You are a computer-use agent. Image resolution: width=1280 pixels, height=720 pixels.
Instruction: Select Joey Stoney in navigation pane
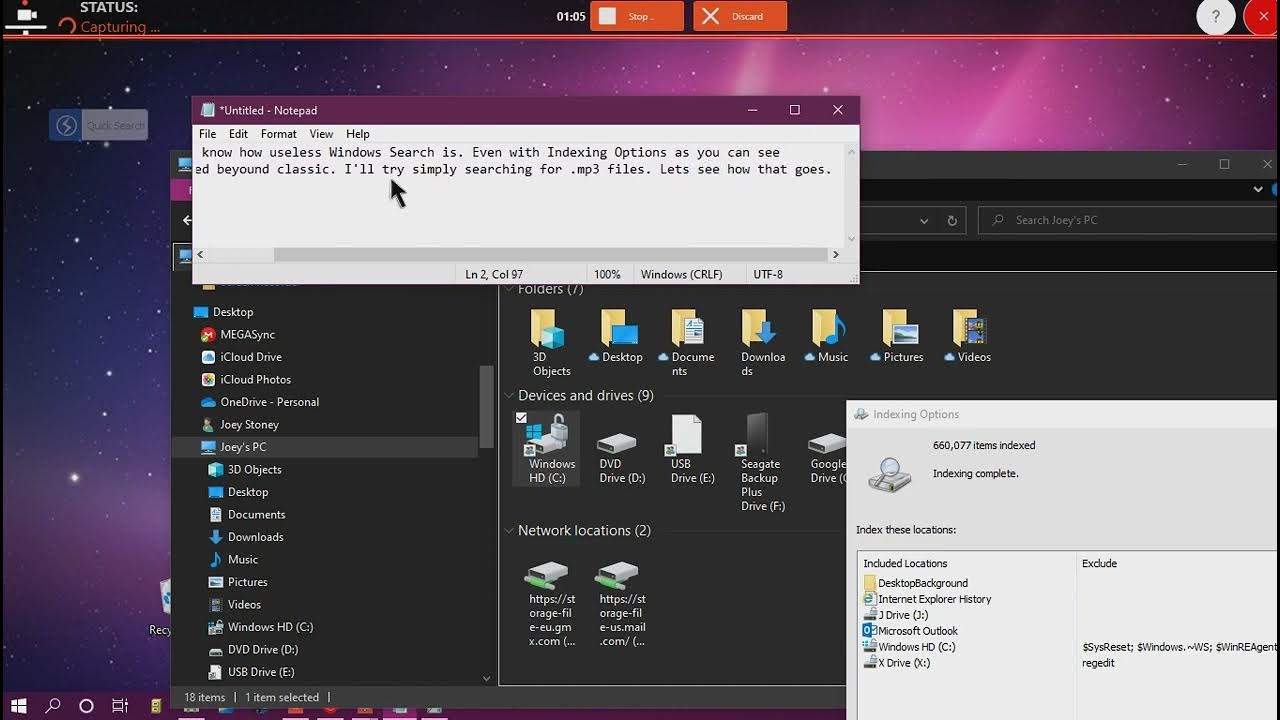point(240,425)
